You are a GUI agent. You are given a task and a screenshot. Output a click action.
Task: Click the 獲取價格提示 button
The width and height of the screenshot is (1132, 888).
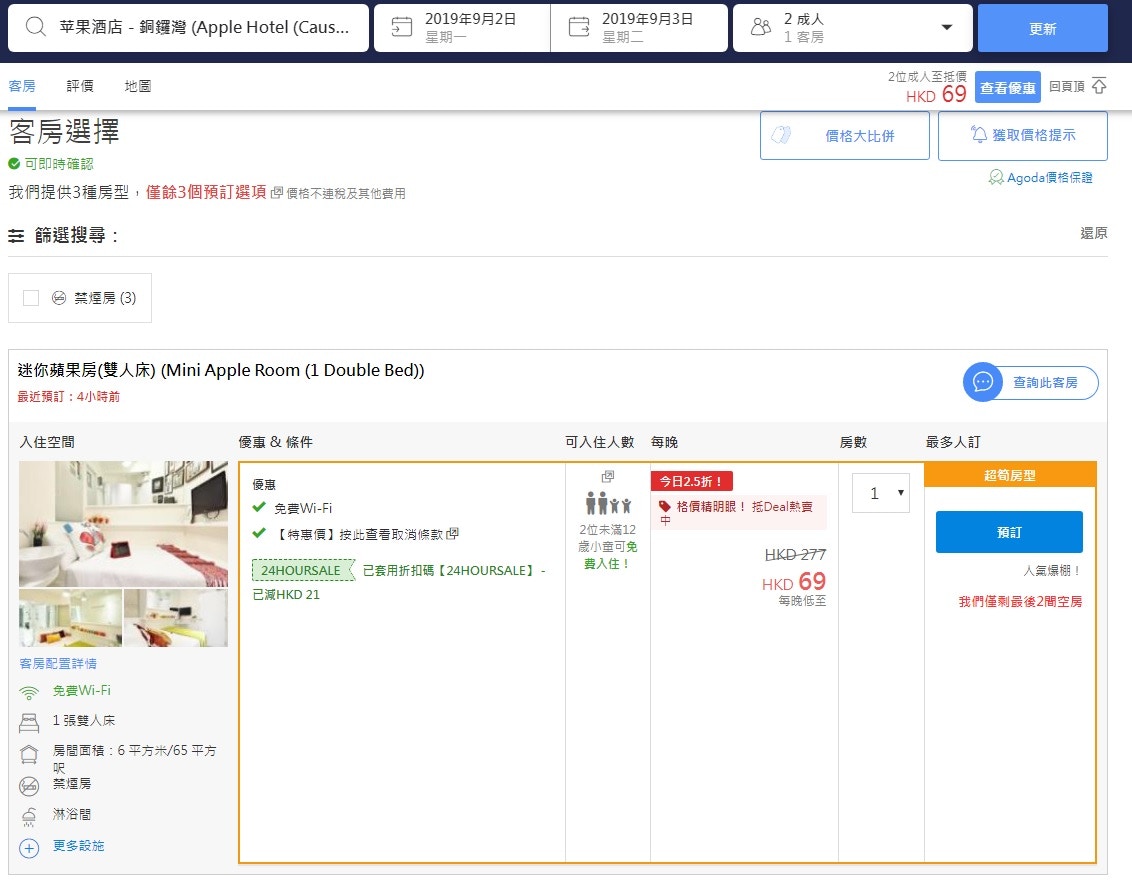pyautogui.click(x=1022, y=135)
